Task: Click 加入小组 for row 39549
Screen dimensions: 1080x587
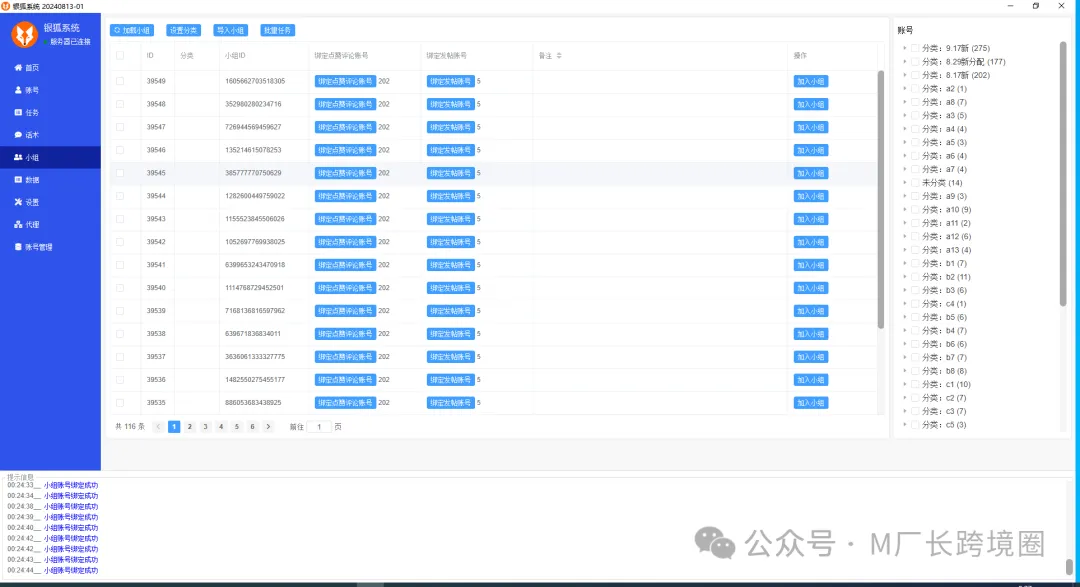Action: point(811,81)
